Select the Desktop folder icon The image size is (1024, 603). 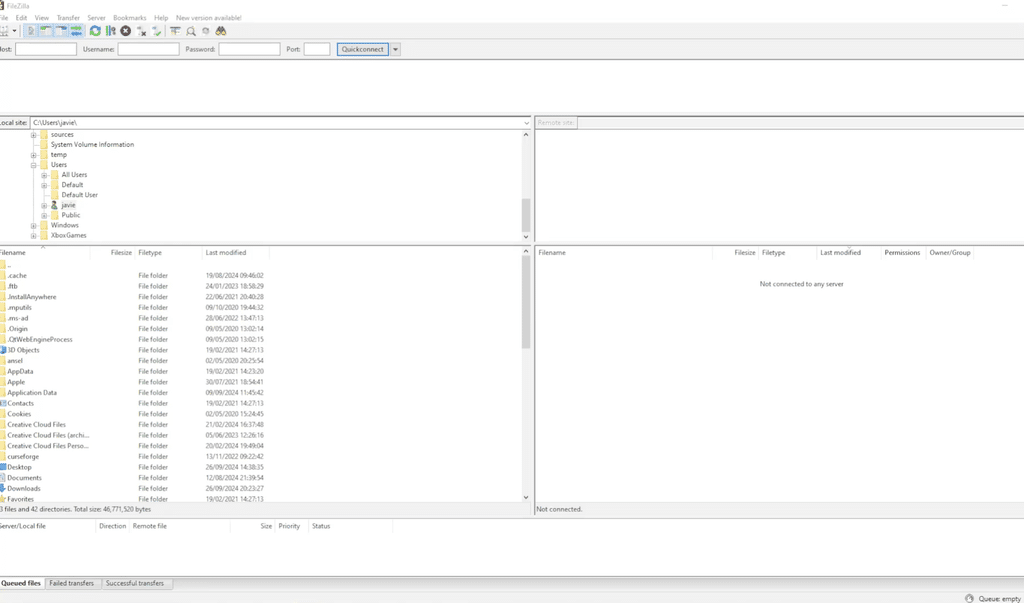click(x=3, y=467)
